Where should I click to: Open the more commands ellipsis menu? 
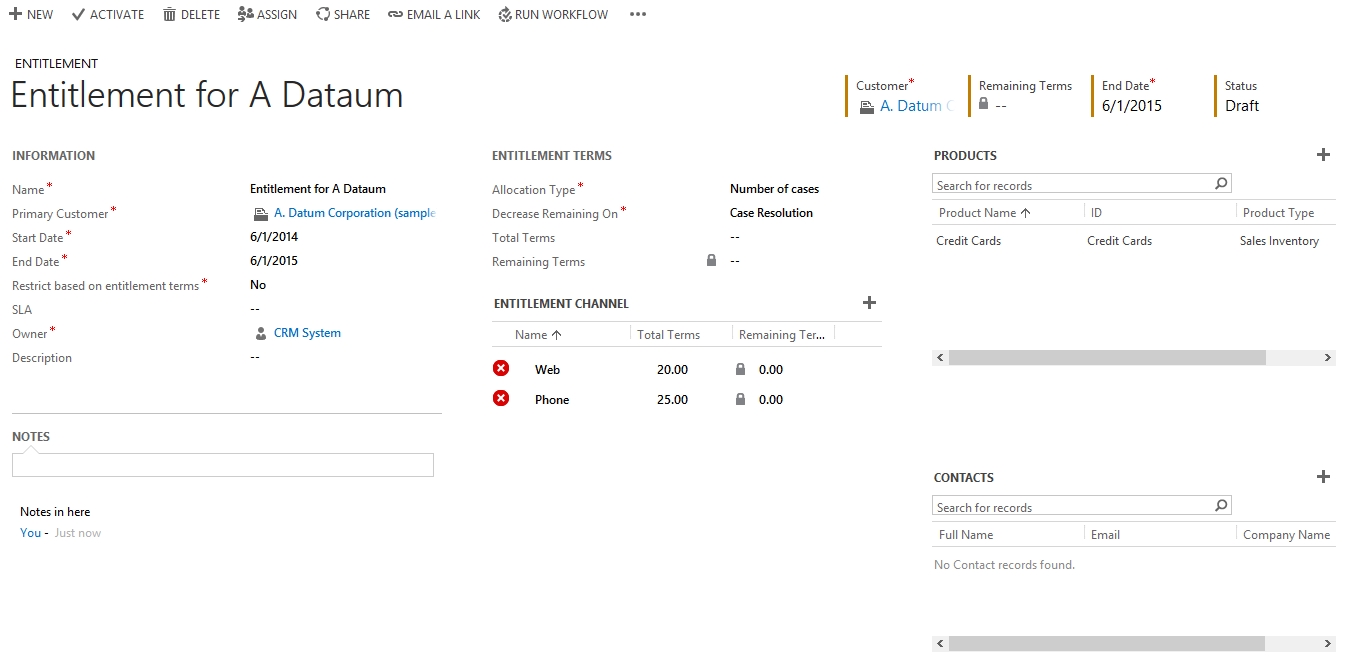[638, 15]
